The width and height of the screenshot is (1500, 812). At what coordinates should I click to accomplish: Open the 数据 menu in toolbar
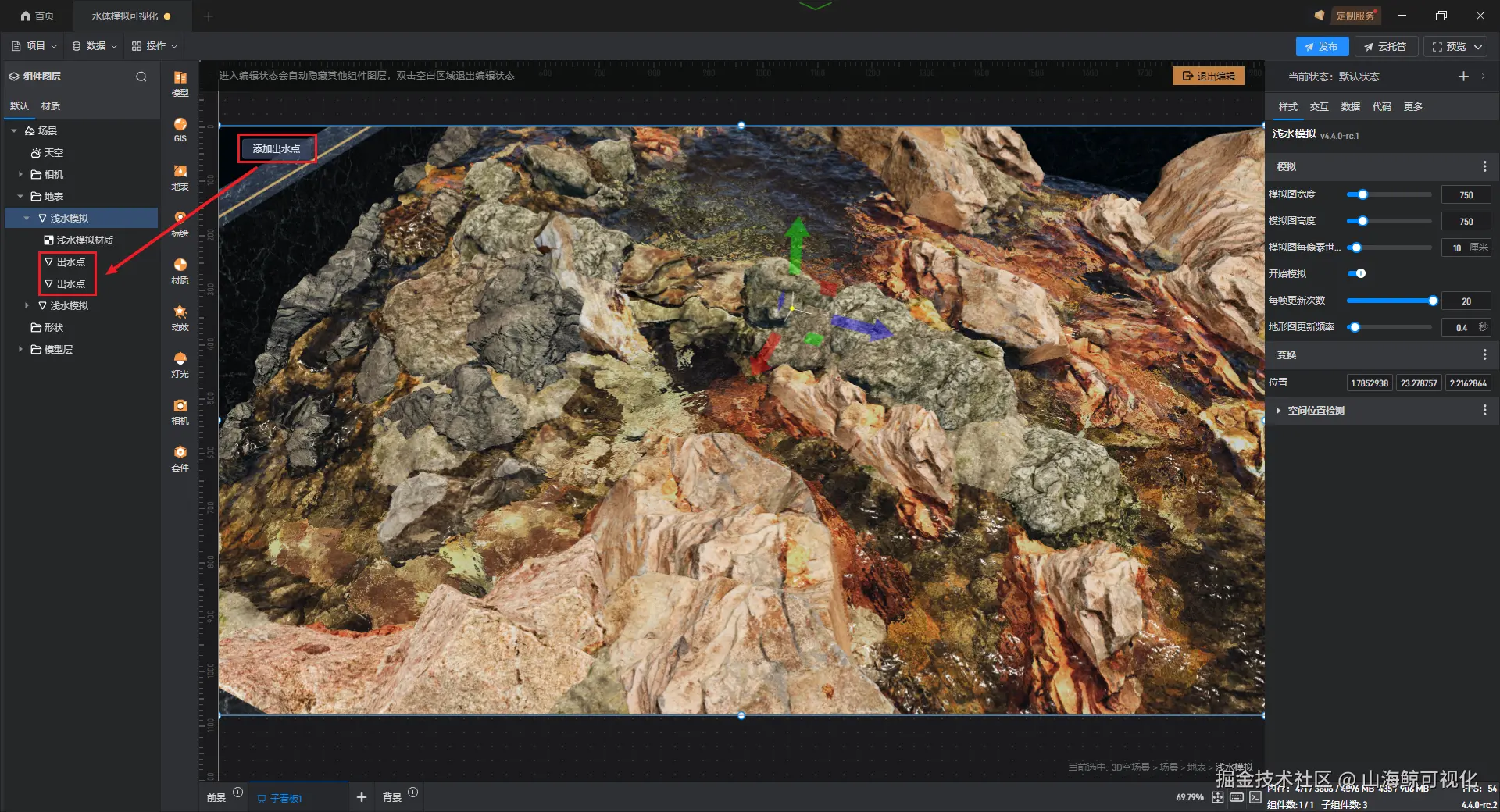(95, 46)
